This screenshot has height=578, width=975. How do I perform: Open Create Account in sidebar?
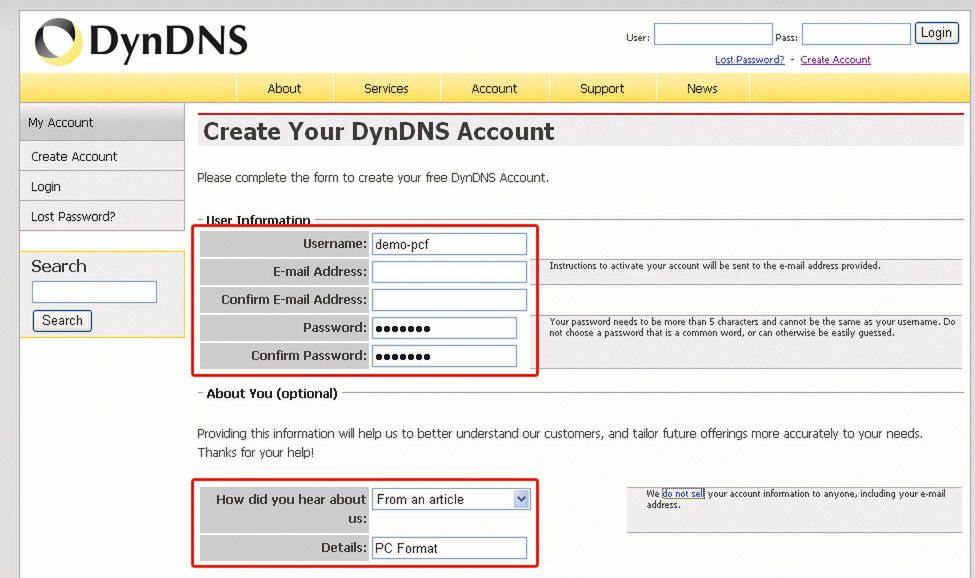coord(102,157)
